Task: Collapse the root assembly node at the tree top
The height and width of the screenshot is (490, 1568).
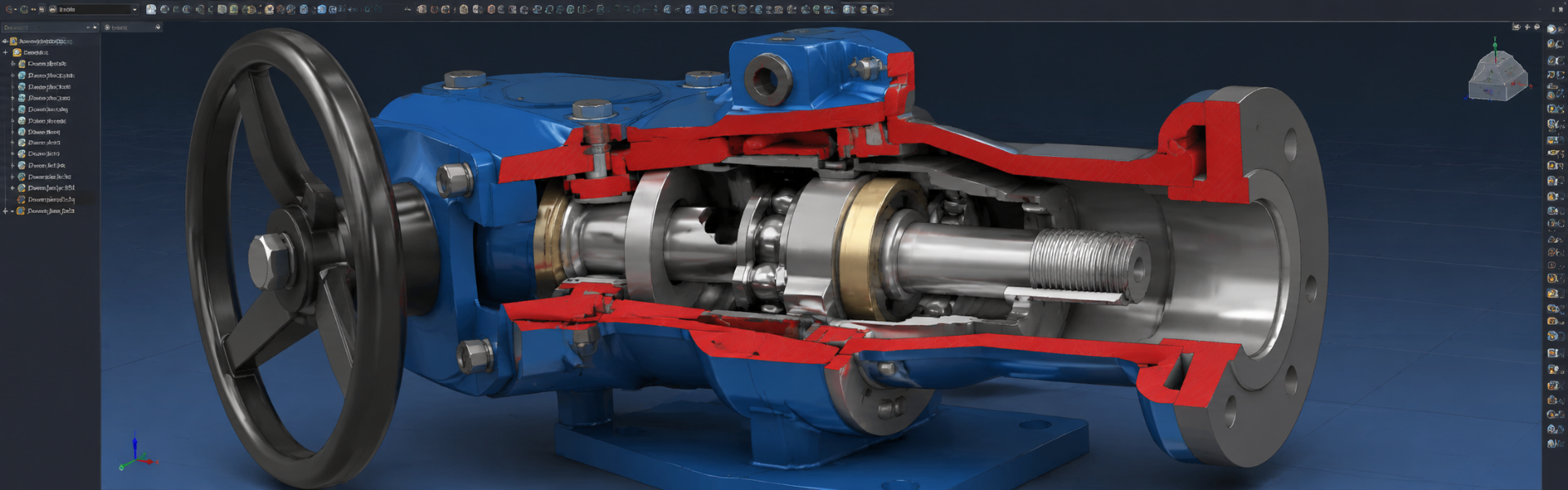Action: point(5,41)
